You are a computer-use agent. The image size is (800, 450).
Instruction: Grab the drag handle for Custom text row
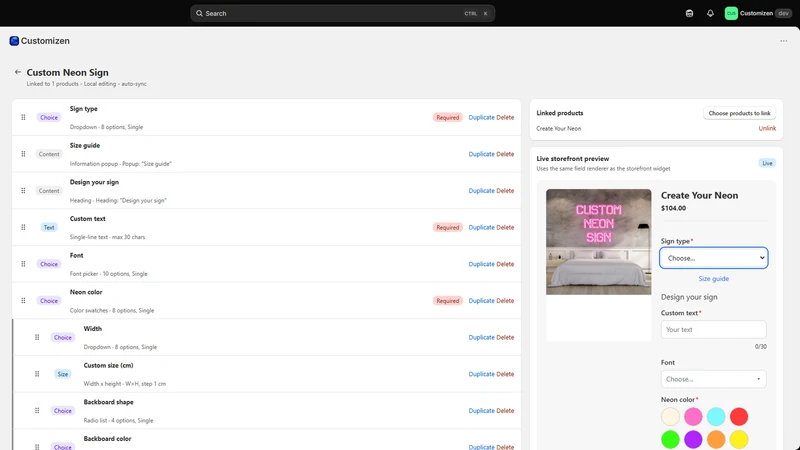pos(23,228)
